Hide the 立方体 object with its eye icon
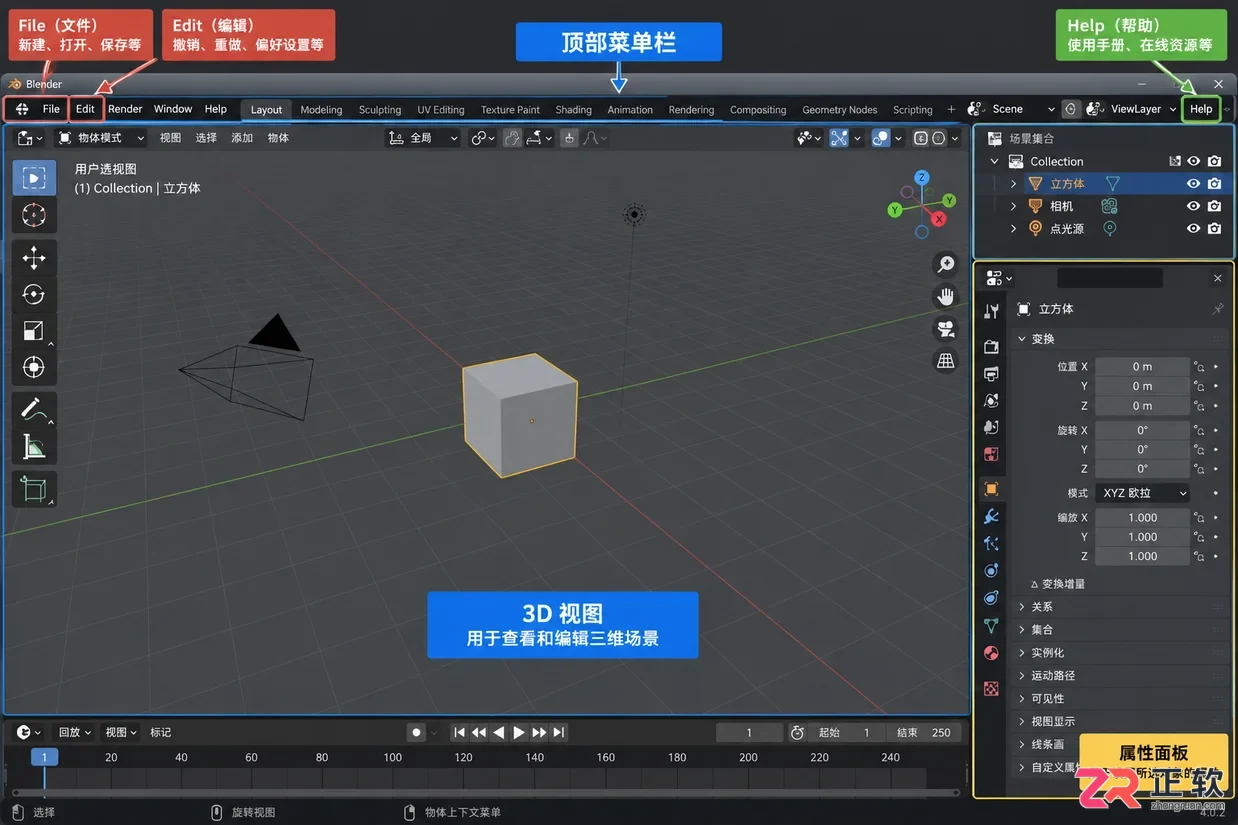 click(1193, 184)
